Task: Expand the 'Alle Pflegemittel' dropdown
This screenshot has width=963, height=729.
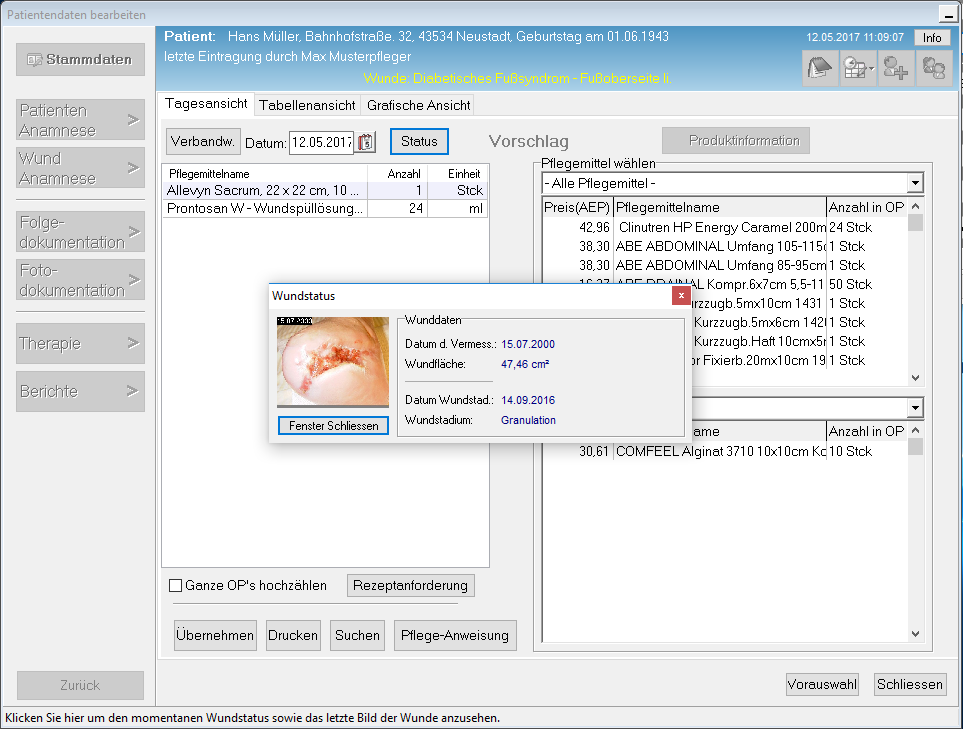Action: [x=914, y=184]
